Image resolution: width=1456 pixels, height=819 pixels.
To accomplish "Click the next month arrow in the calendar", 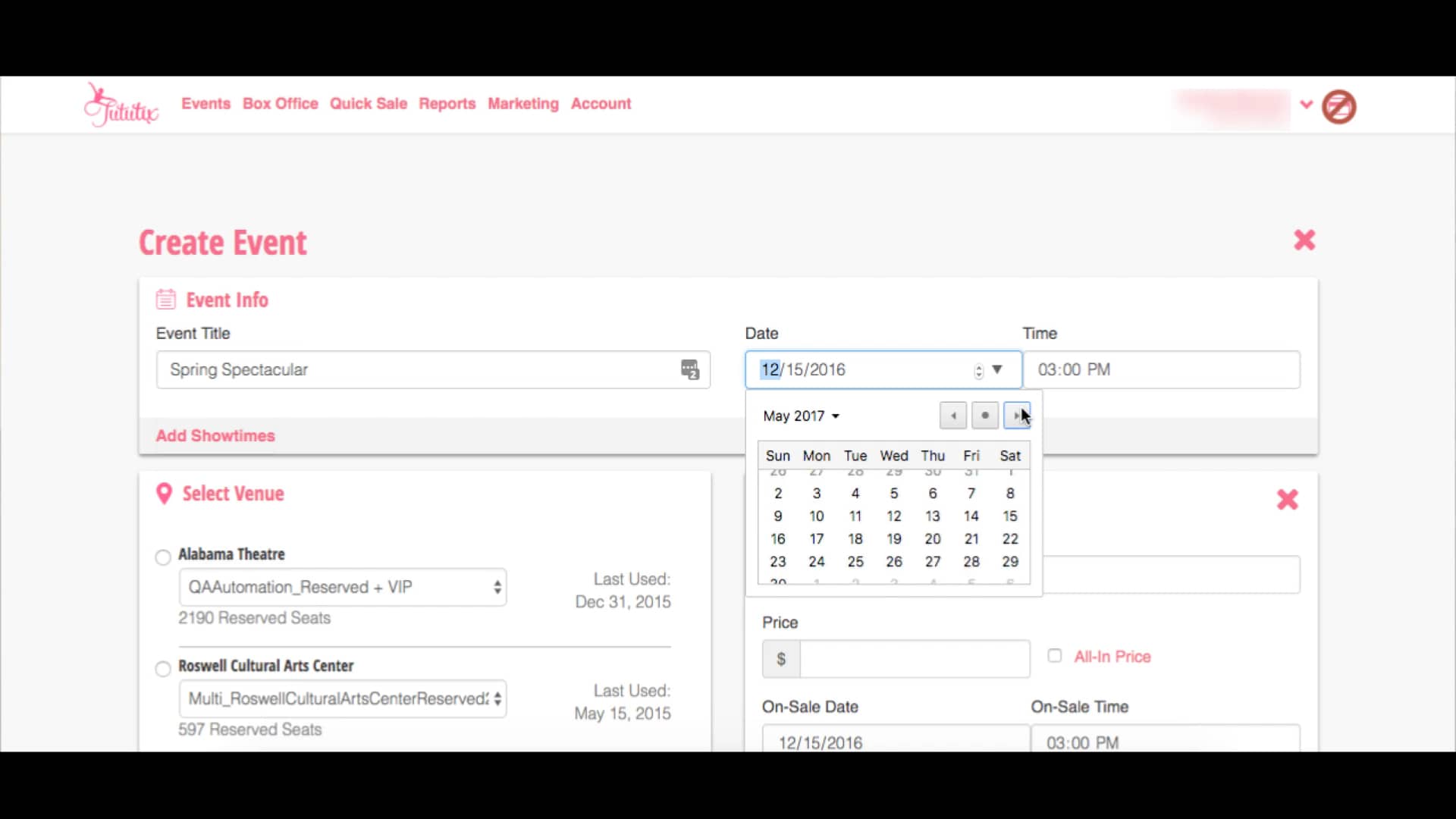I will (1017, 416).
